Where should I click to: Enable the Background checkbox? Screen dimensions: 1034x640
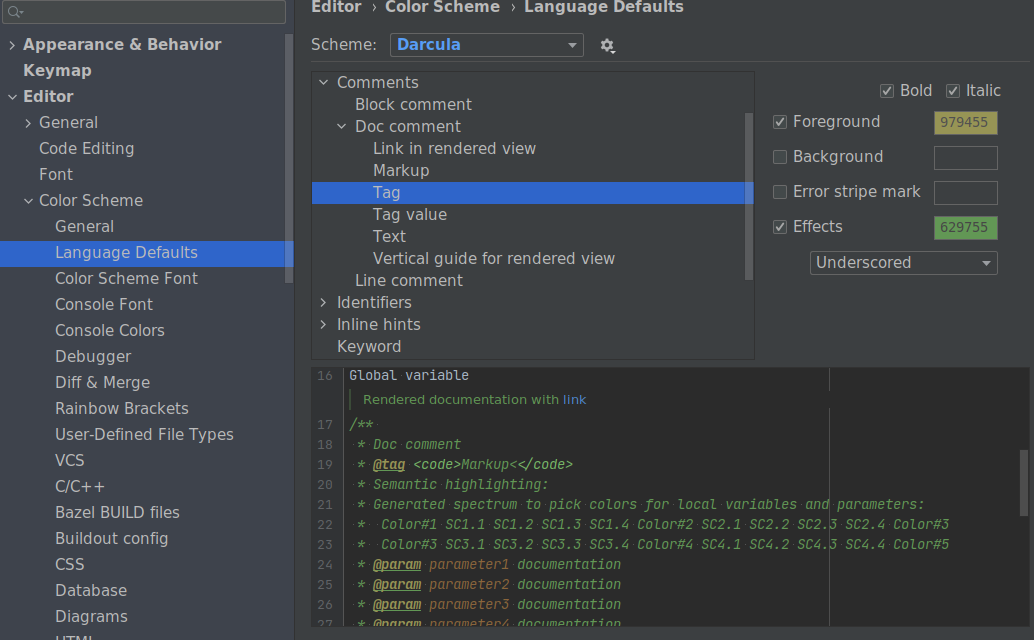(x=780, y=157)
